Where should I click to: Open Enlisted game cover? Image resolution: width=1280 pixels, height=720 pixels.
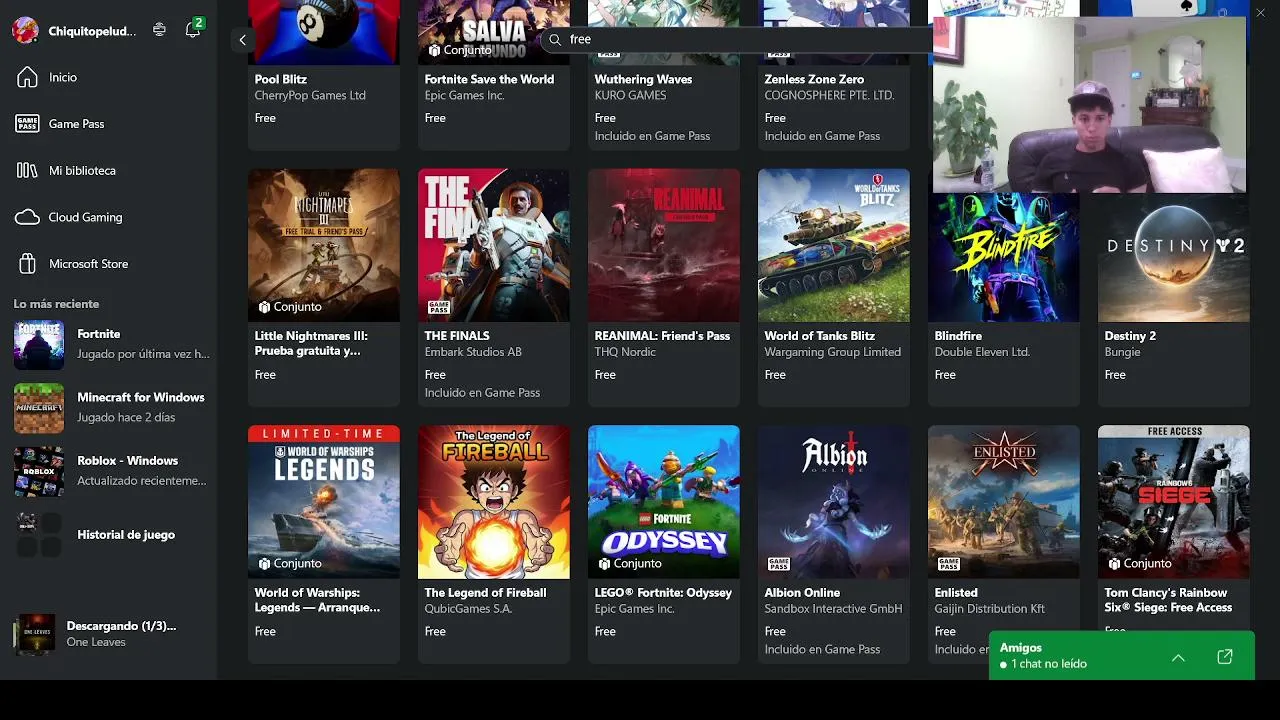[1004, 502]
